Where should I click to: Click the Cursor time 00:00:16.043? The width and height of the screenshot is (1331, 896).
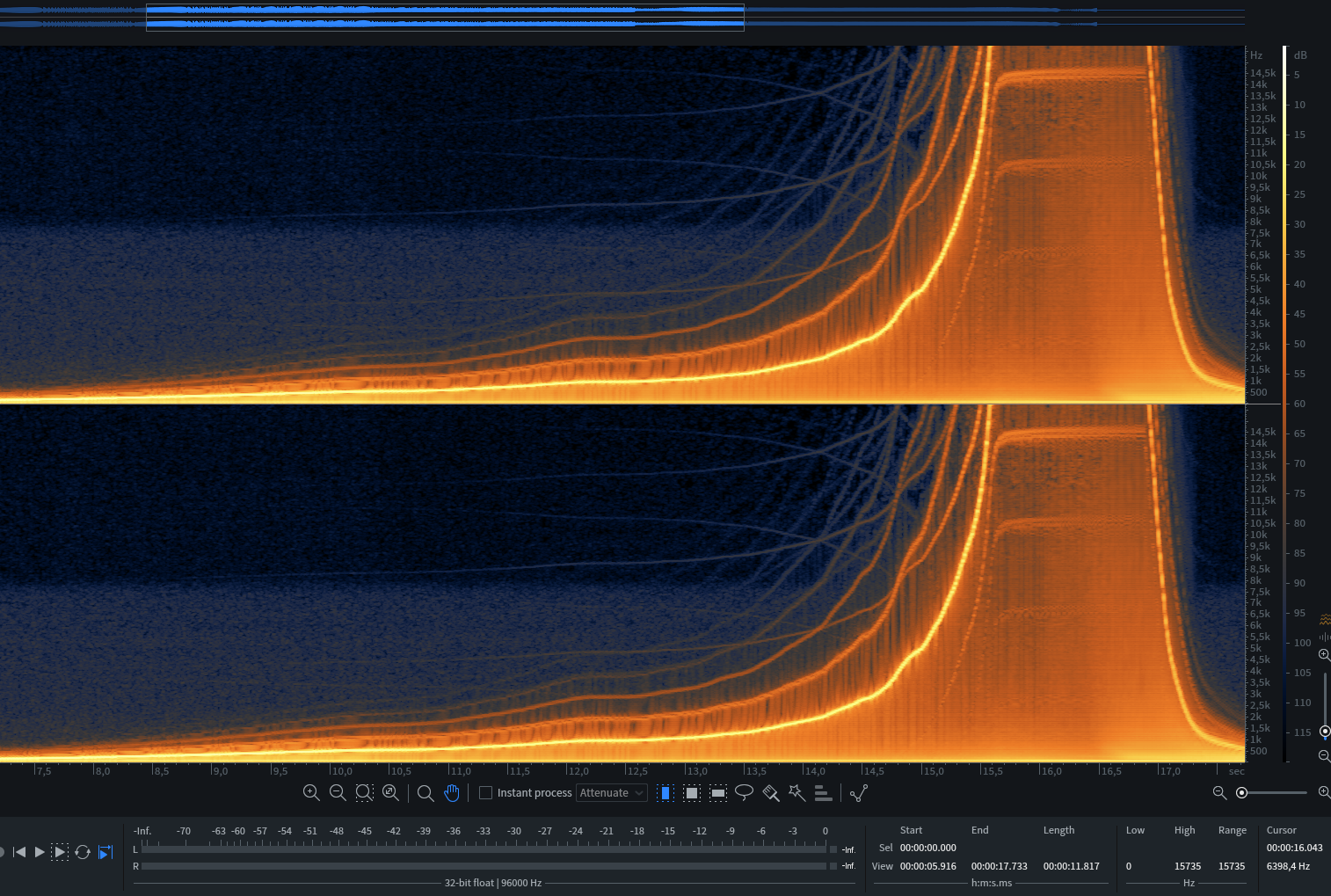click(1294, 848)
